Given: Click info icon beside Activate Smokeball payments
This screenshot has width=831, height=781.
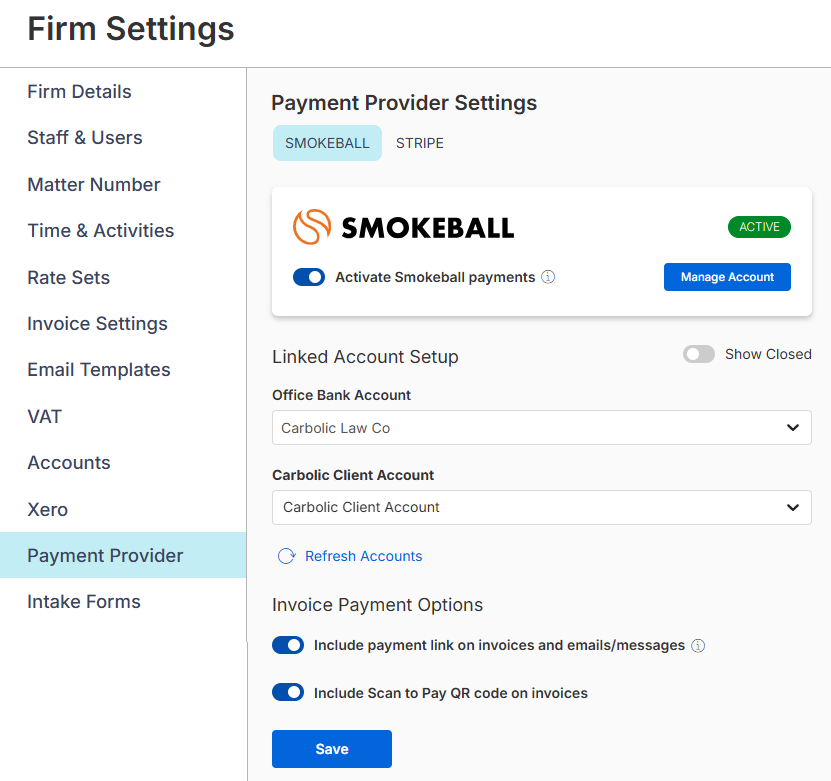Looking at the screenshot, I should pyautogui.click(x=548, y=277).
